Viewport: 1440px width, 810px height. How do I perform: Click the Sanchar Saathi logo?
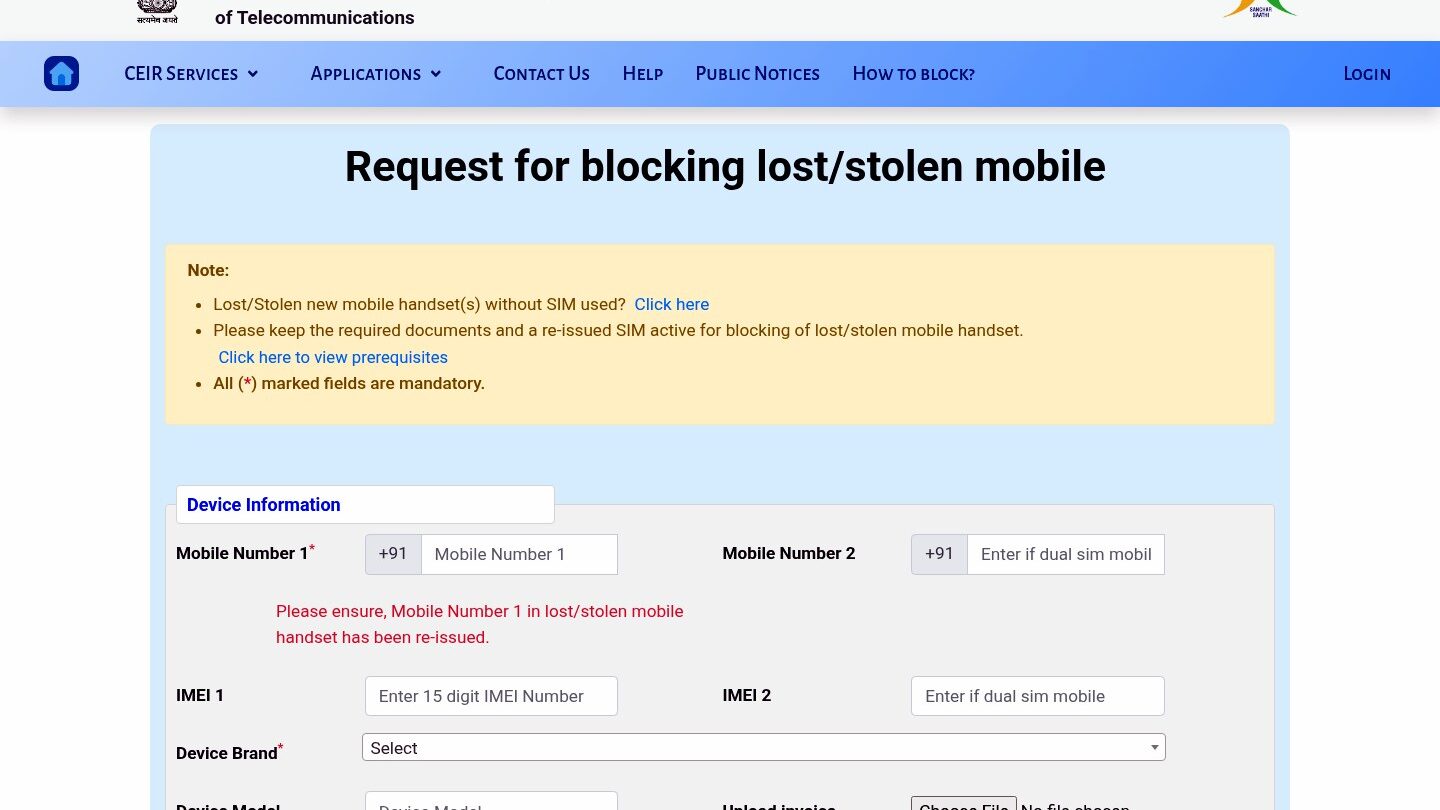(1260, 9)
